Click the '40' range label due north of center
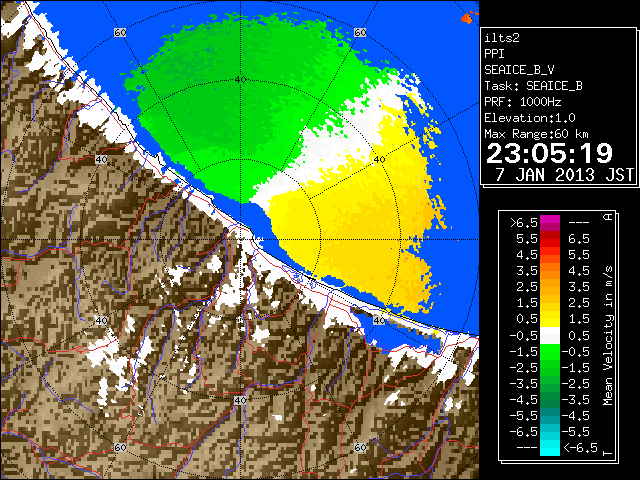 click(x=240, y=79)
